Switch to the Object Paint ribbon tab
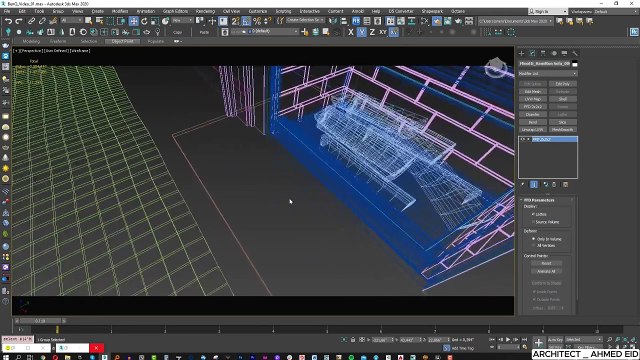 [x=122, y=41]
